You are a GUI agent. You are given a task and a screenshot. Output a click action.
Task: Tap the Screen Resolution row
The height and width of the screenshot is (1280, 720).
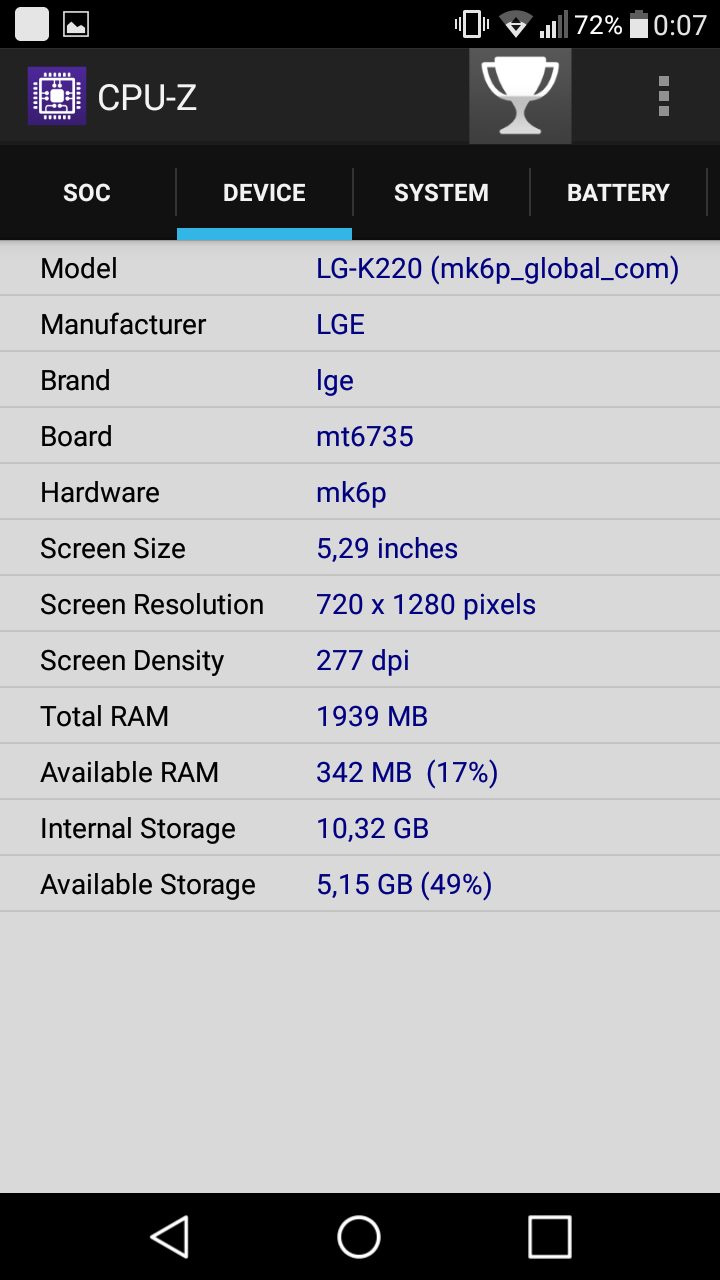(x=360, y=604)
